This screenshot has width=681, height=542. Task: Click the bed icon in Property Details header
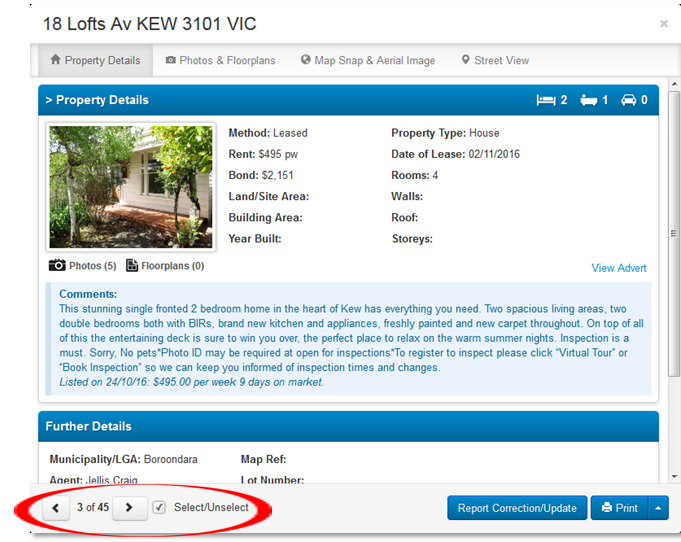point(546,100)
